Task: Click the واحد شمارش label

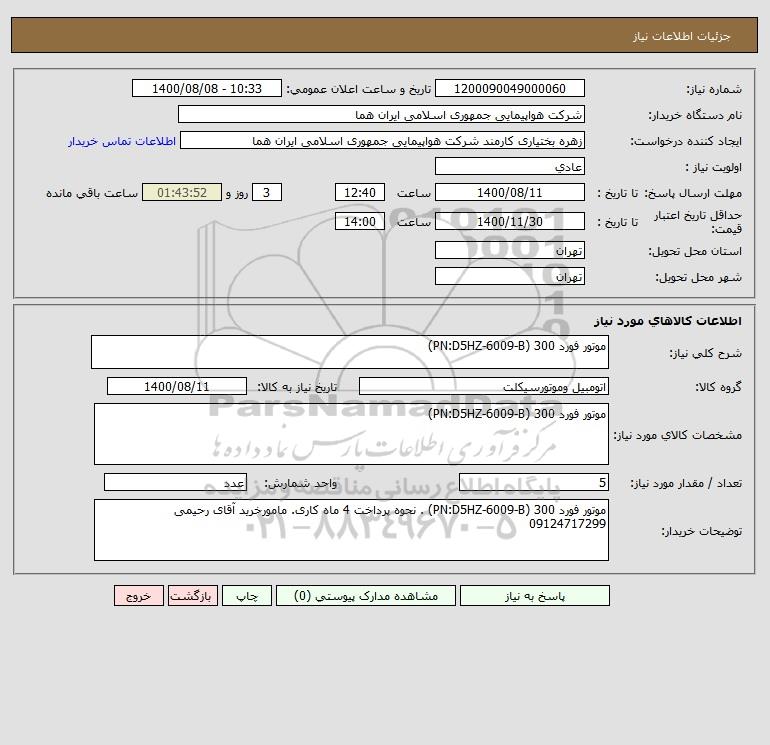Action: pyautogui.click(x=301, y=483)
